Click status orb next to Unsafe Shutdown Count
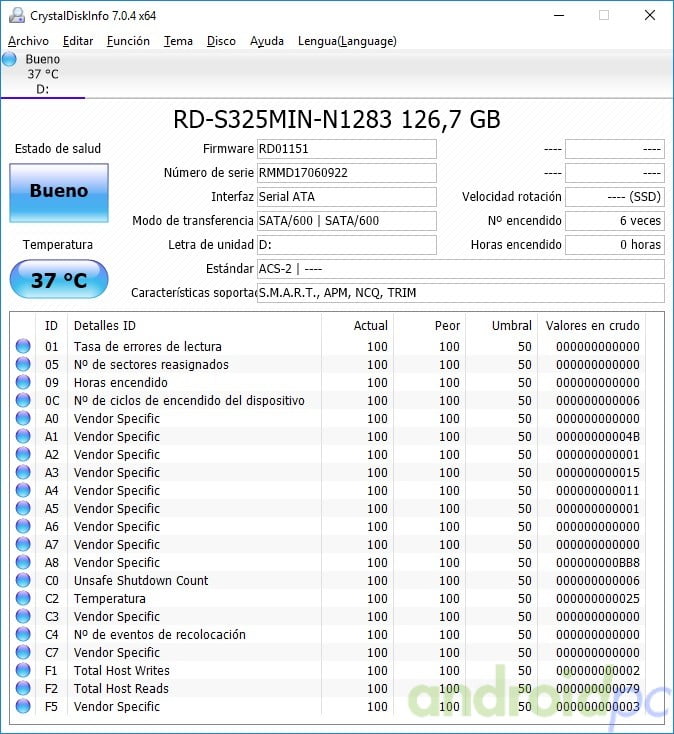Viewport: 674px width, 734px height. 23,581
